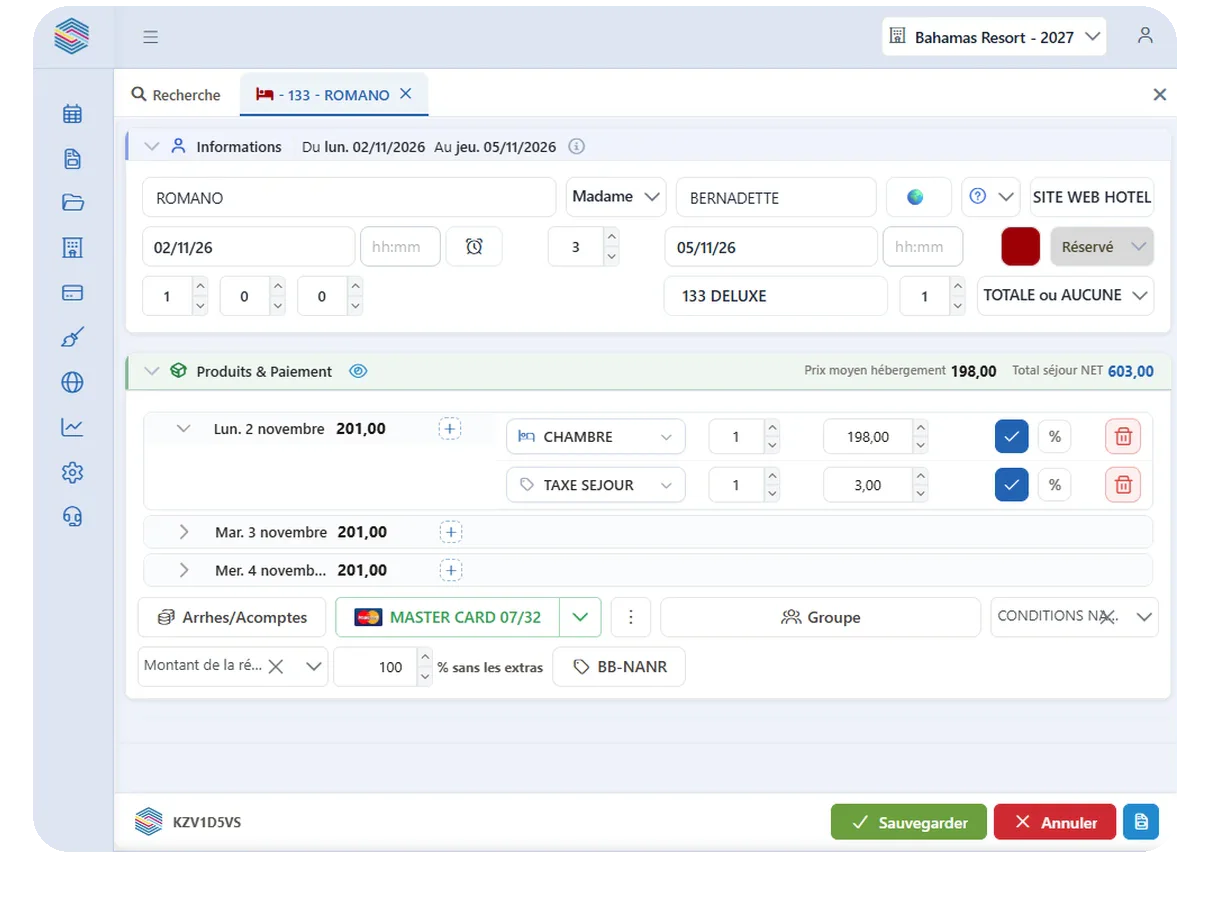Image resolution: width=1210 pixels, height=921 pixels.
Task: Click the 133 DELUXE room field
Action: coord(775,296)
